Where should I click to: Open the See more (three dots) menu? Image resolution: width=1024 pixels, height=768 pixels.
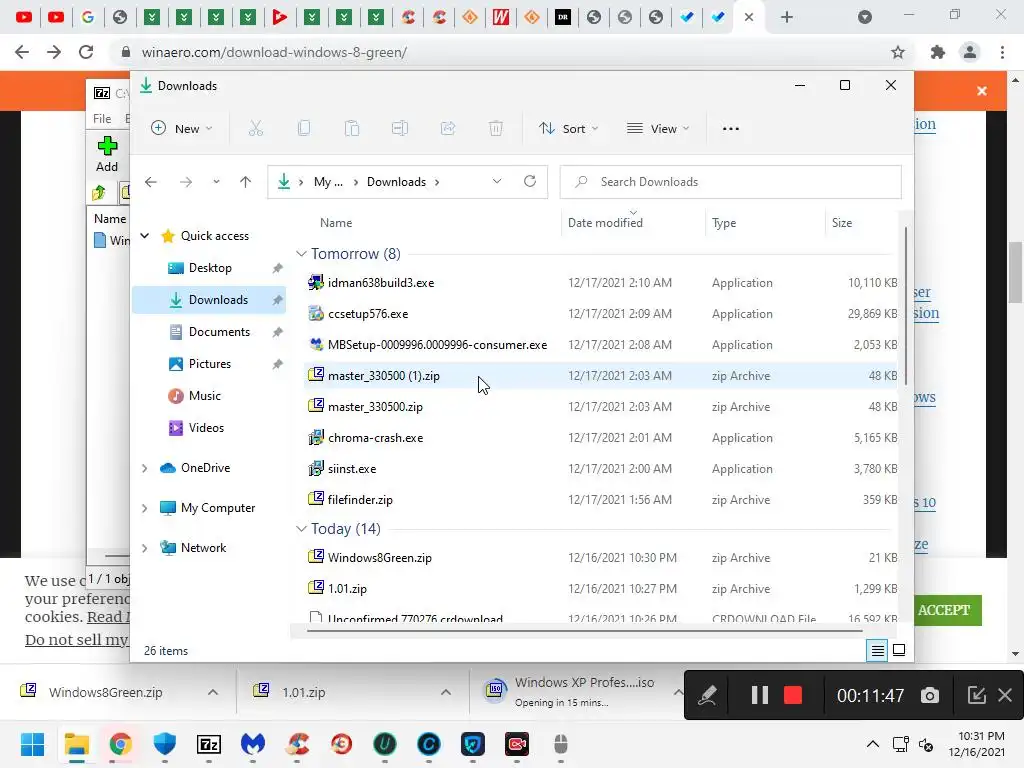[731, 129]
